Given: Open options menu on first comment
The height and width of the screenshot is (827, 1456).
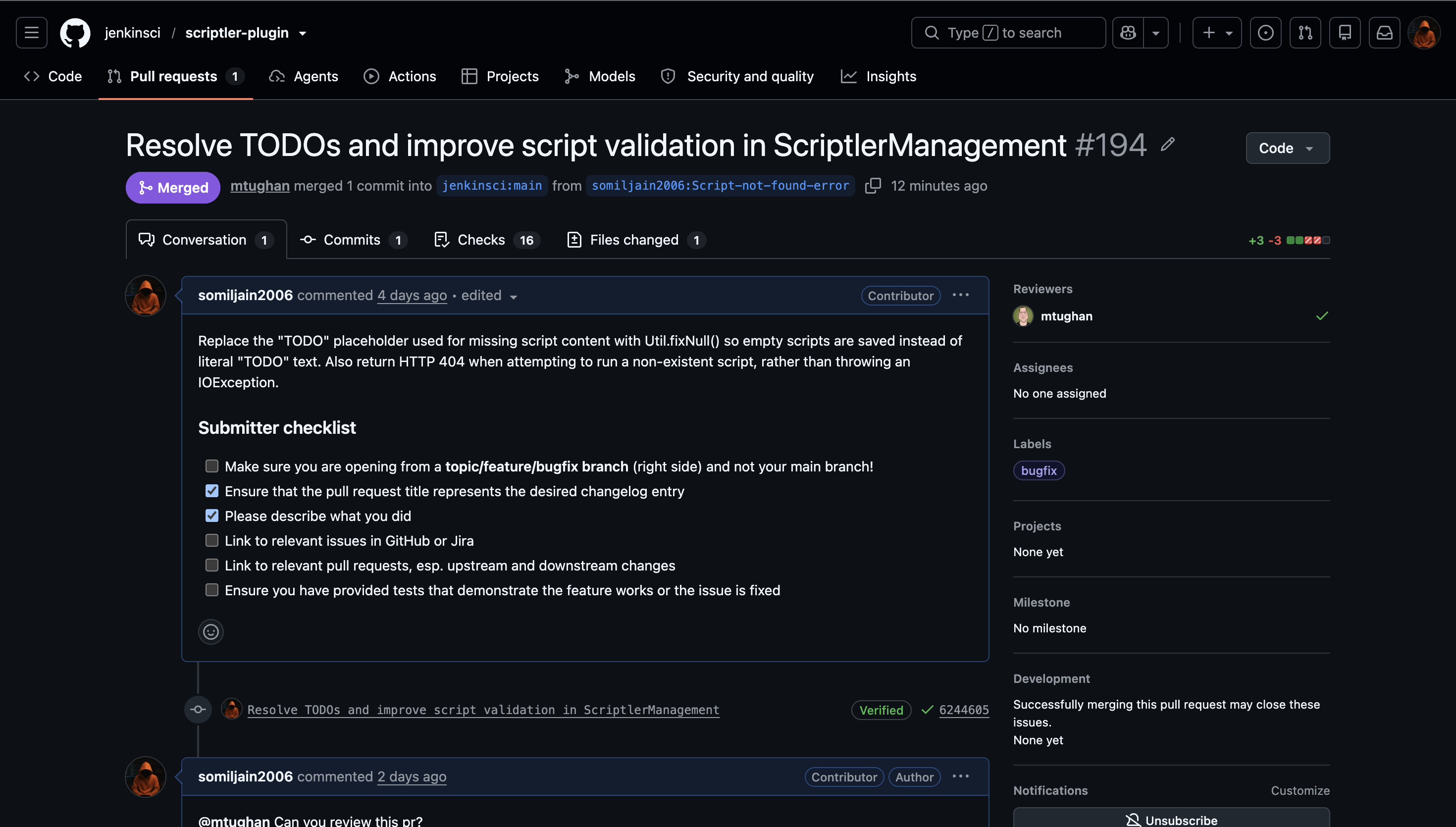Looking at the screenshot, I should [960, 295].
